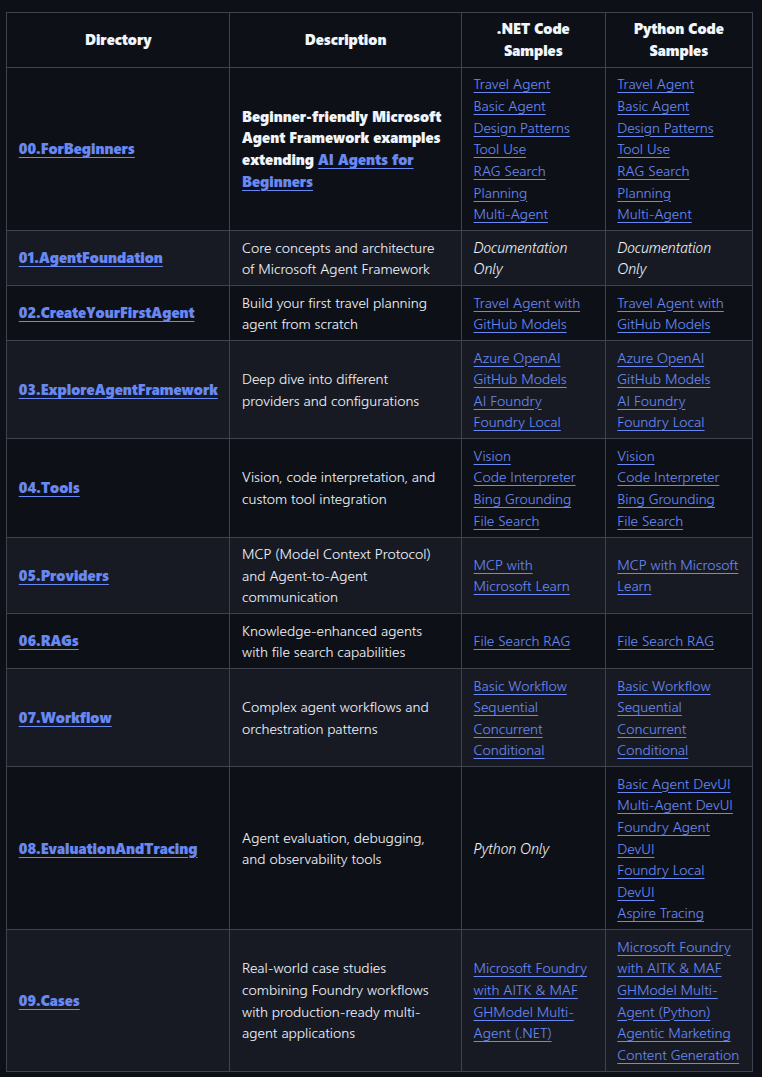Open 03.ExploreAgentFramework directory link
The width and height of the screenshot is (762, 1077).
pos(118,390)
